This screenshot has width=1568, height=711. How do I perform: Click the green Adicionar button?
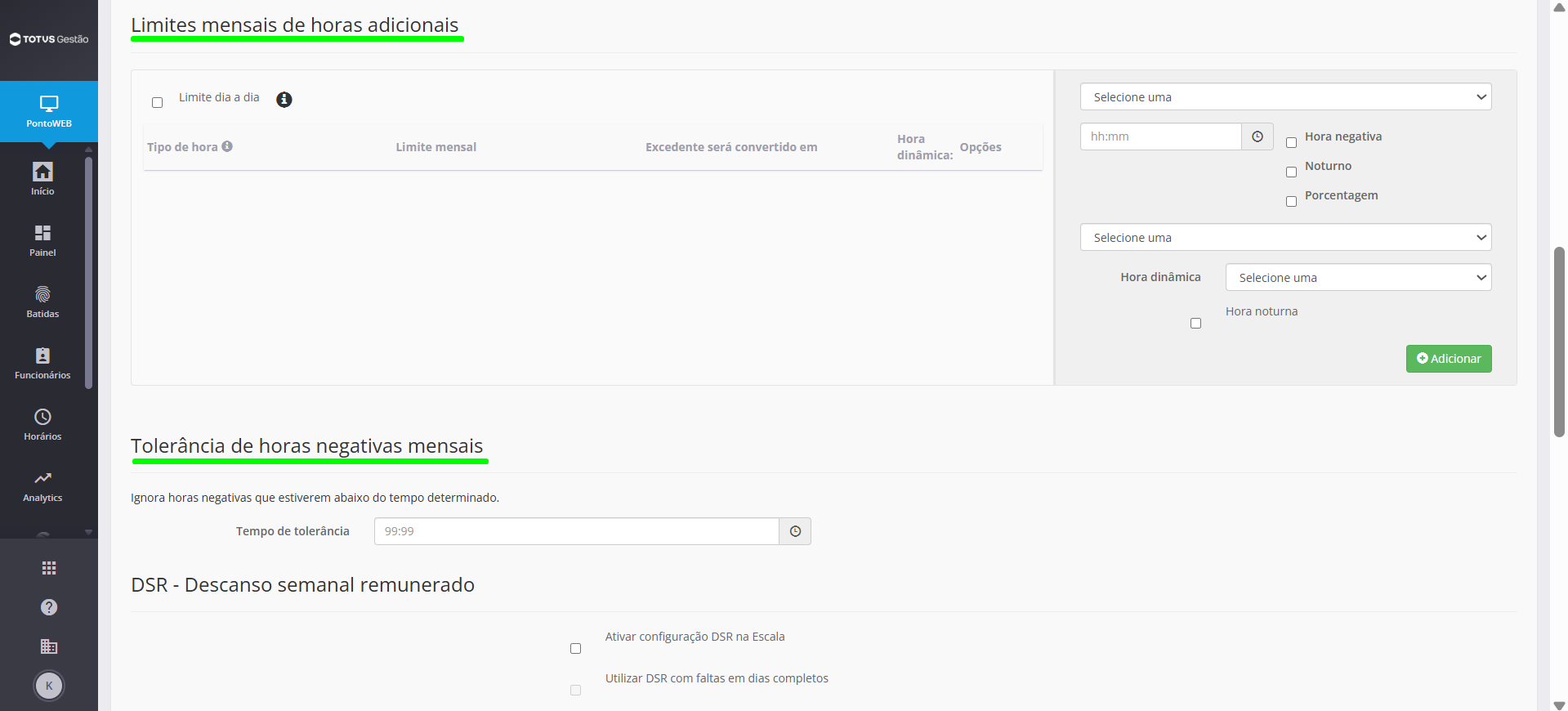click(1449, 359)
